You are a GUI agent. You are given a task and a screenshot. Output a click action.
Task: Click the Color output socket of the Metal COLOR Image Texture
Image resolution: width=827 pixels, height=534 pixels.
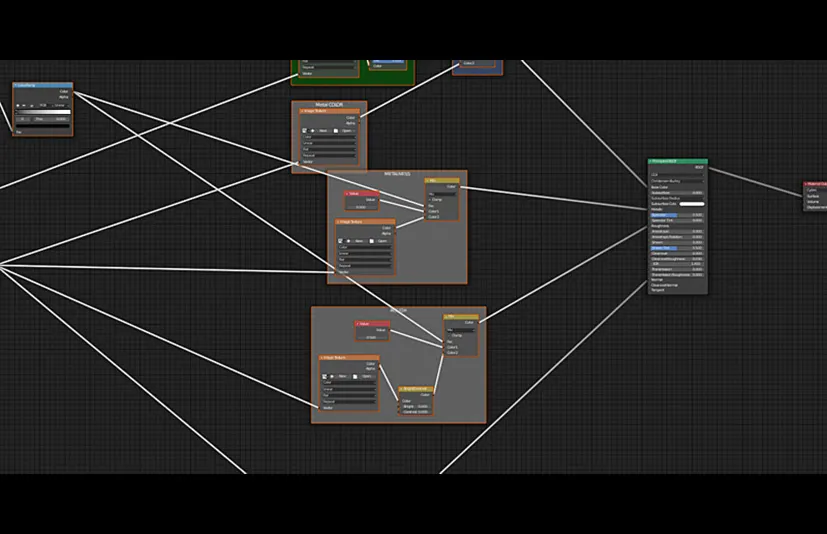(359, 118)
